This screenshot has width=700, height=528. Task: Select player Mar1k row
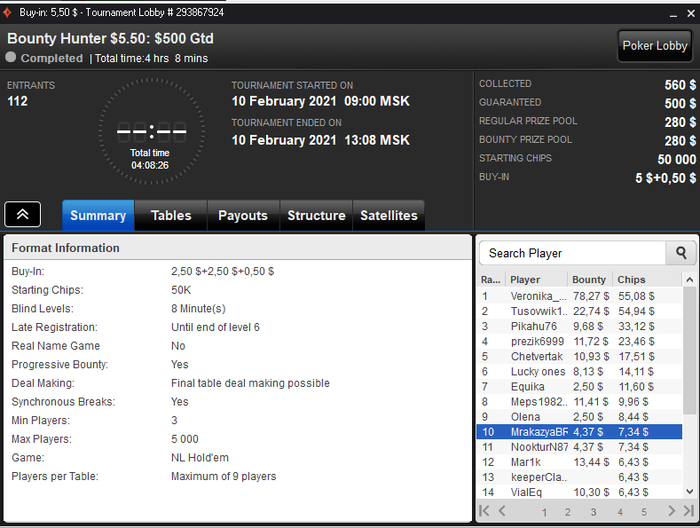579,462
